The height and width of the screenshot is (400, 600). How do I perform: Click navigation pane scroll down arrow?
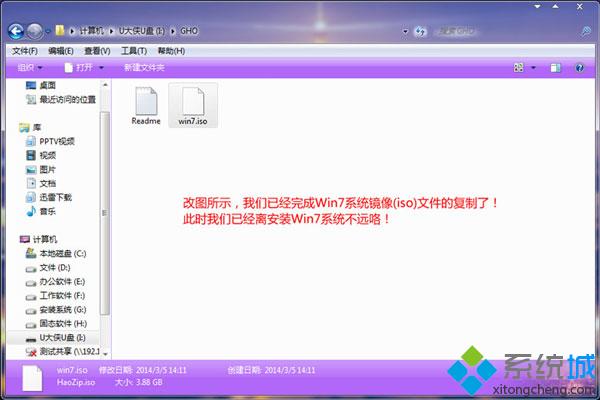pyautogui.click(x=105, y=354)
